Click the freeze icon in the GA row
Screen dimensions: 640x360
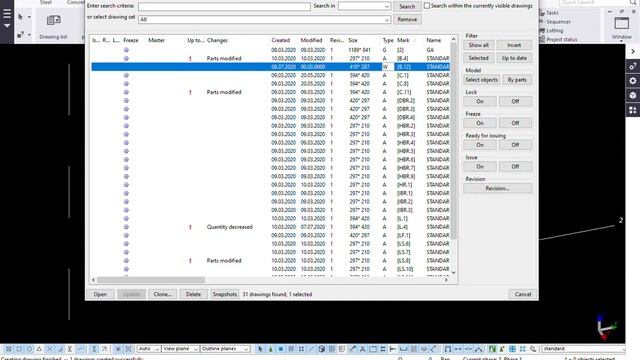pos(127,50)
